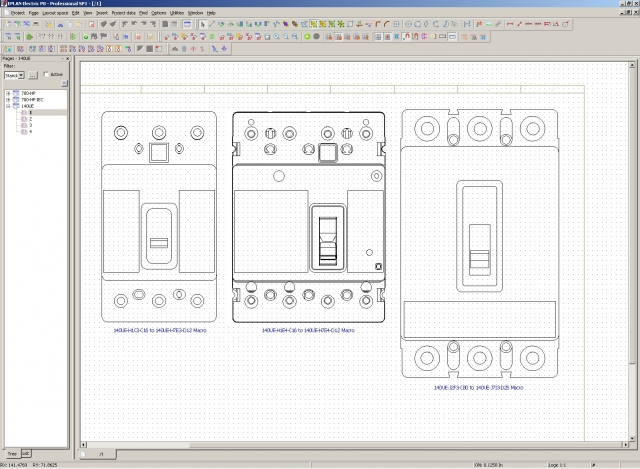Click the right large circuit breaker drawing
Viewport: 640px width, 469px height.
[x=480, y=243]
